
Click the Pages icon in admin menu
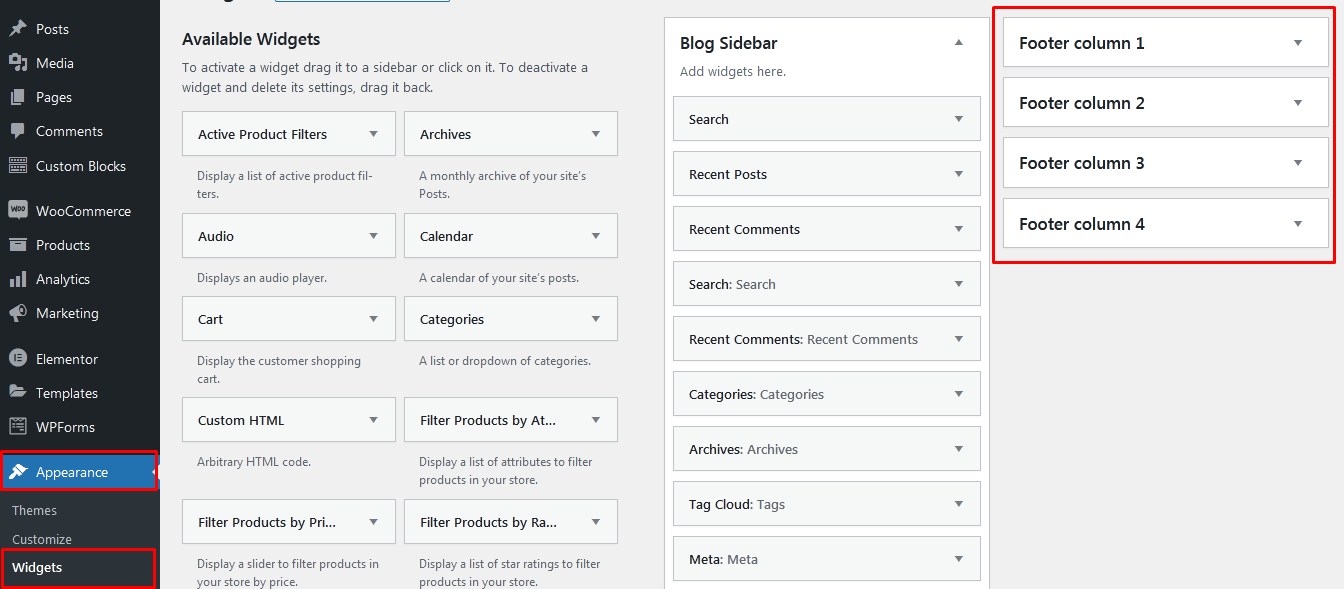[x=18, y=97]
